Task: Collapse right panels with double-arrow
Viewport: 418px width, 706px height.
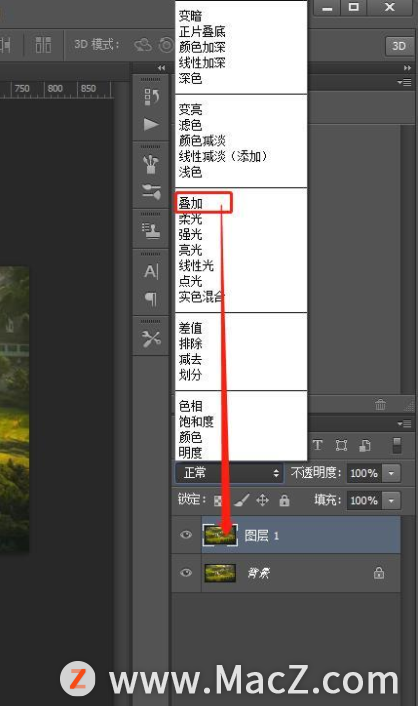Action: pyautogui.click(x=407, y=68)
